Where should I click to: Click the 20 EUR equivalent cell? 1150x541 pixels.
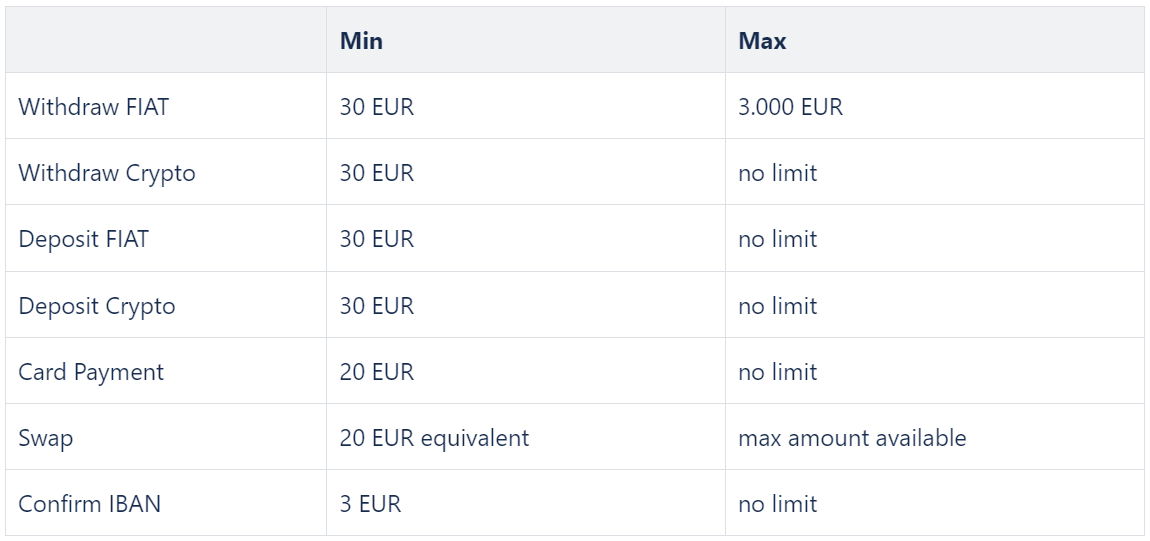(x=434, y=438)
